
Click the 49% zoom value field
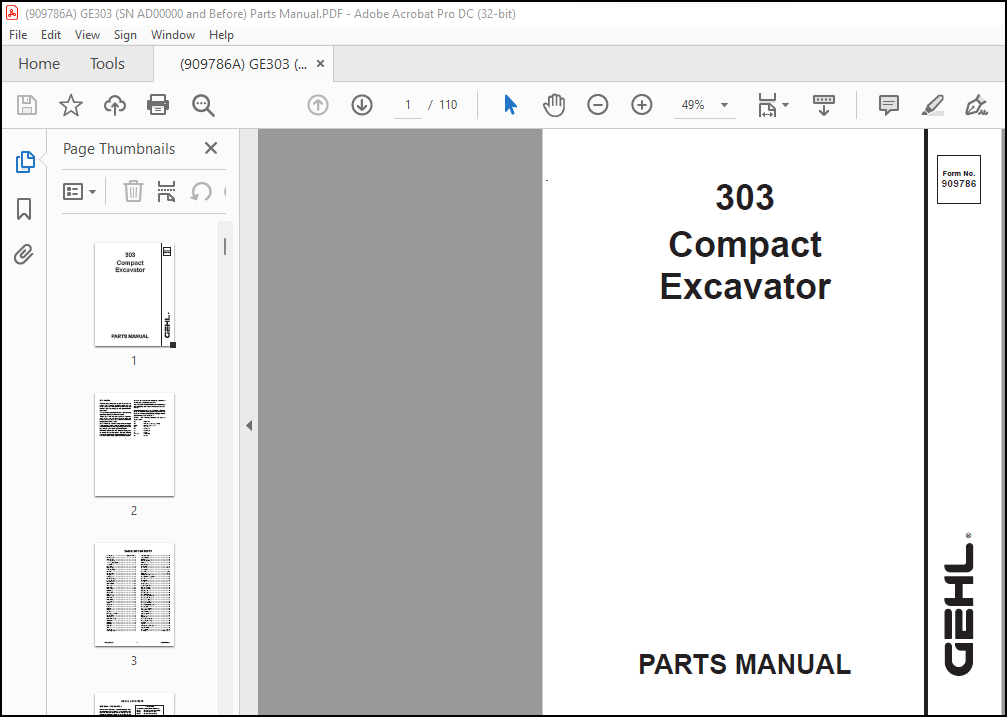pos(694,105)
